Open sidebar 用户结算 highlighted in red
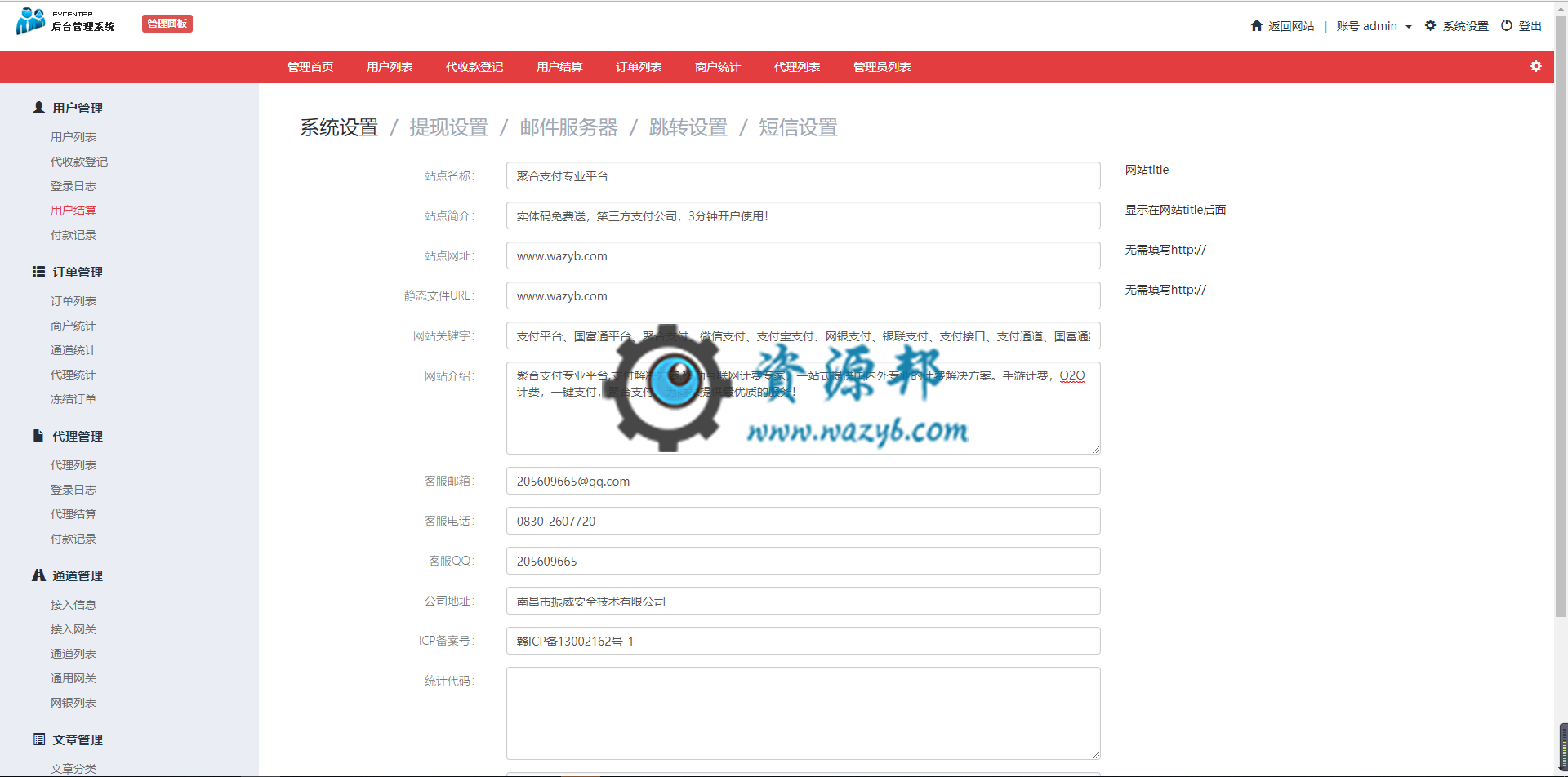This screenshot has height=777, width=1568. (73, 211)
